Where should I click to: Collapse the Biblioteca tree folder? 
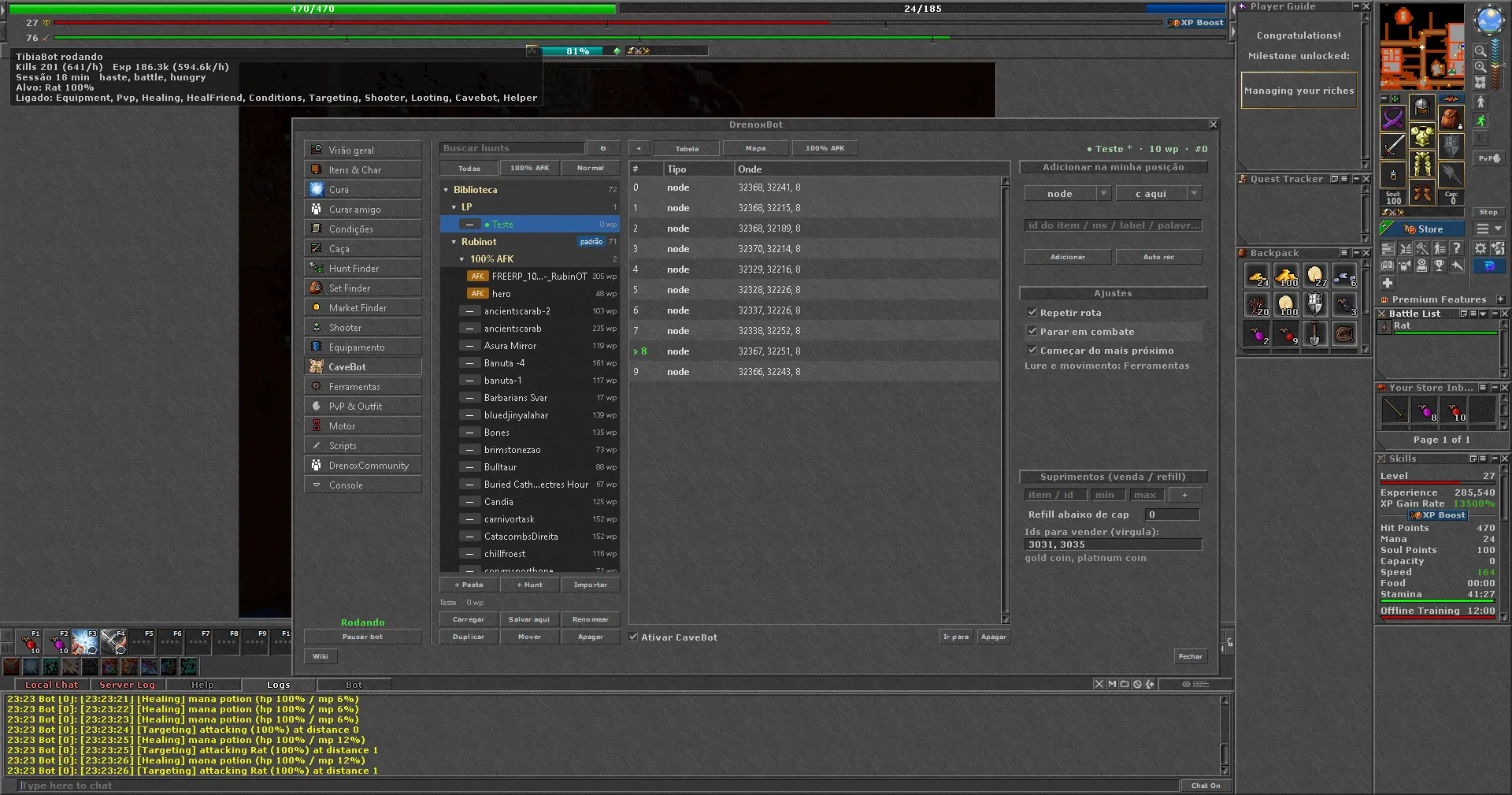coord(446,190)
